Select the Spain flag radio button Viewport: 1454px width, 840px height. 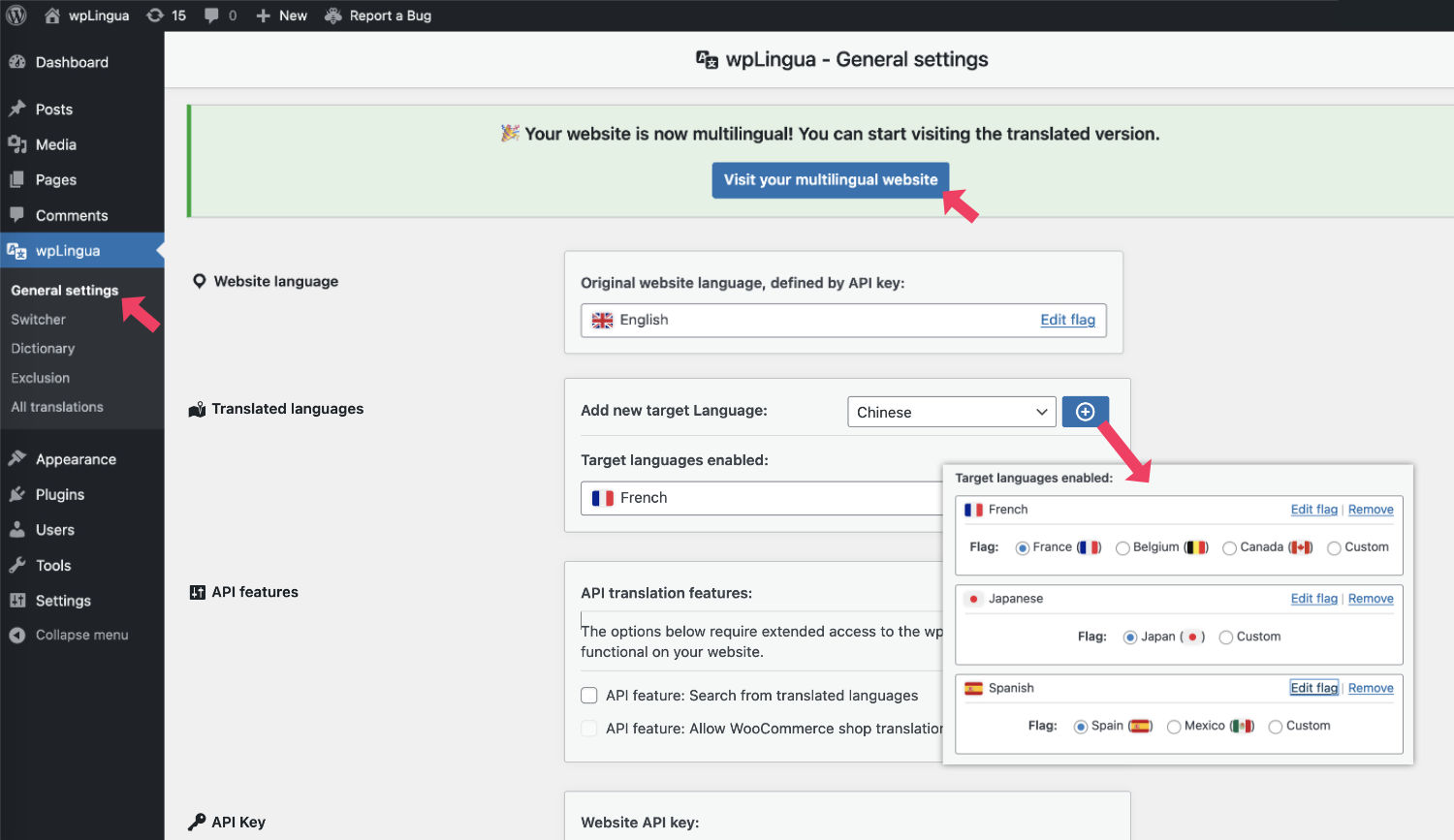point(1081,727)
